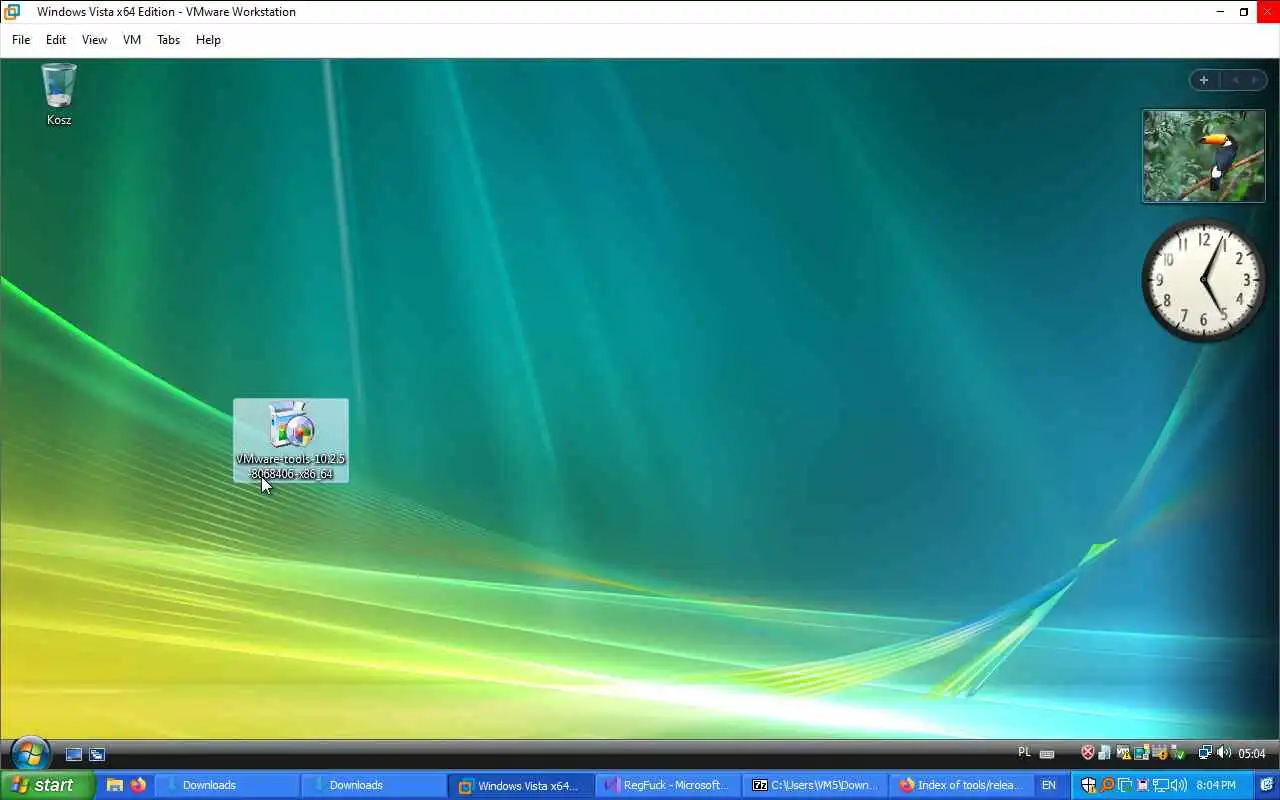Click the Vista tray network computers icon
The width and height of the screenshot is (1280, 800).
(x=1205, y=753)
